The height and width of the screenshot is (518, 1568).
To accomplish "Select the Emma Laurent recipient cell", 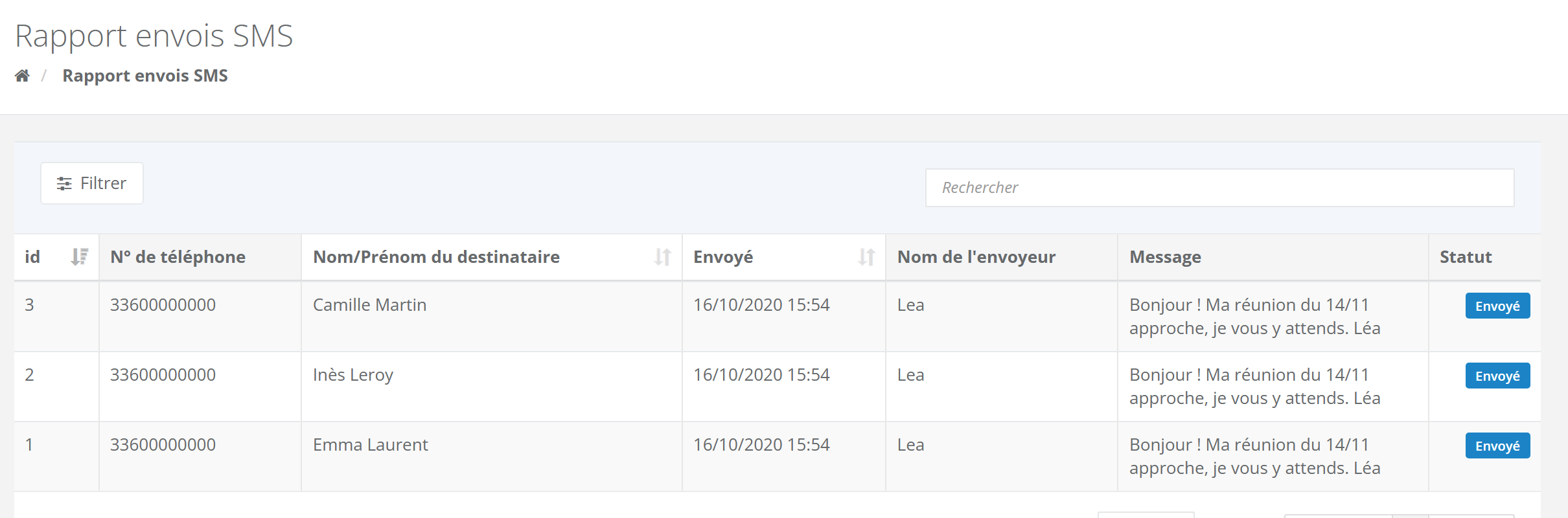I will click(x=492, y=456).
